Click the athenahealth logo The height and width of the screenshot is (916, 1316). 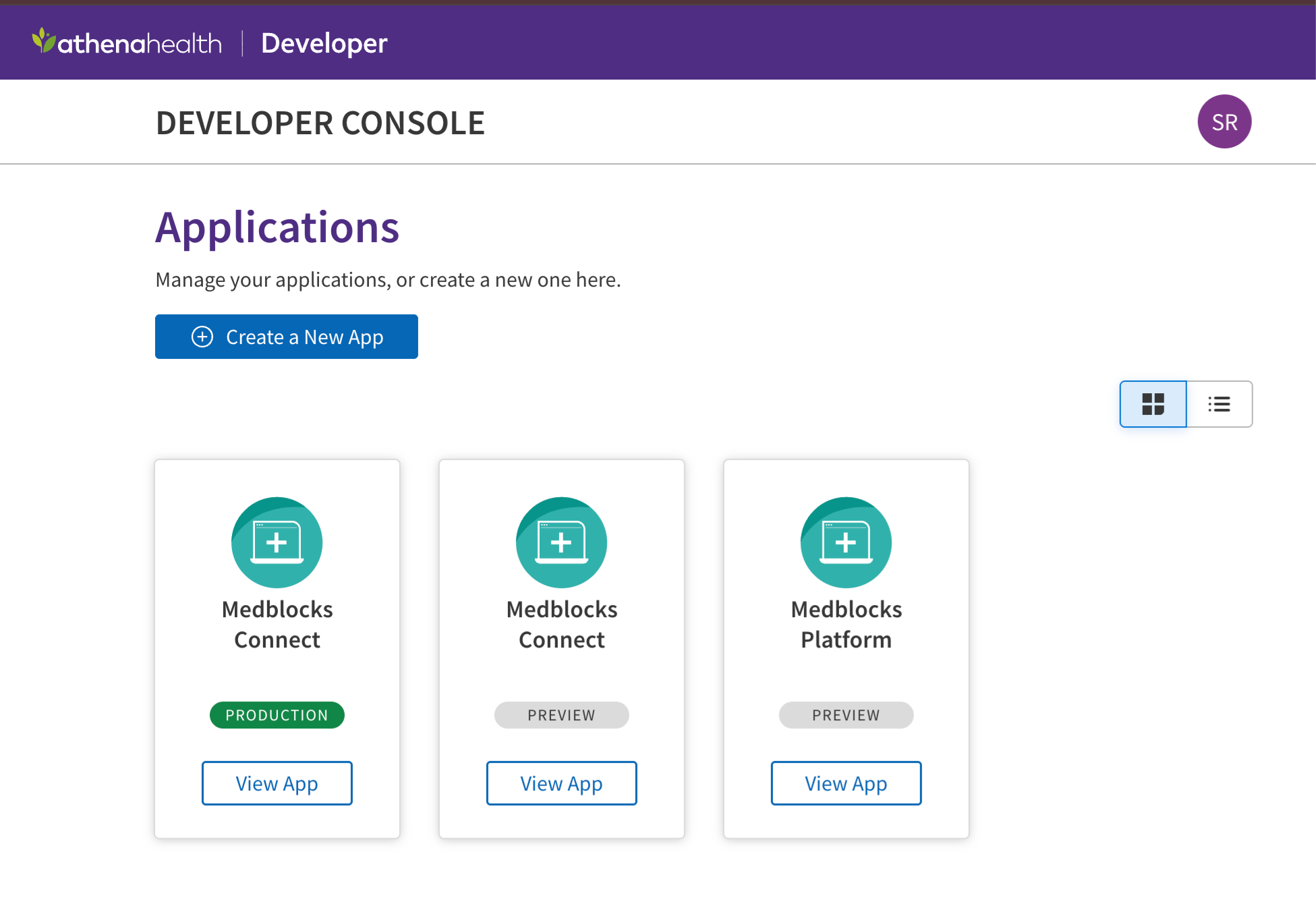tap(127, 42)
